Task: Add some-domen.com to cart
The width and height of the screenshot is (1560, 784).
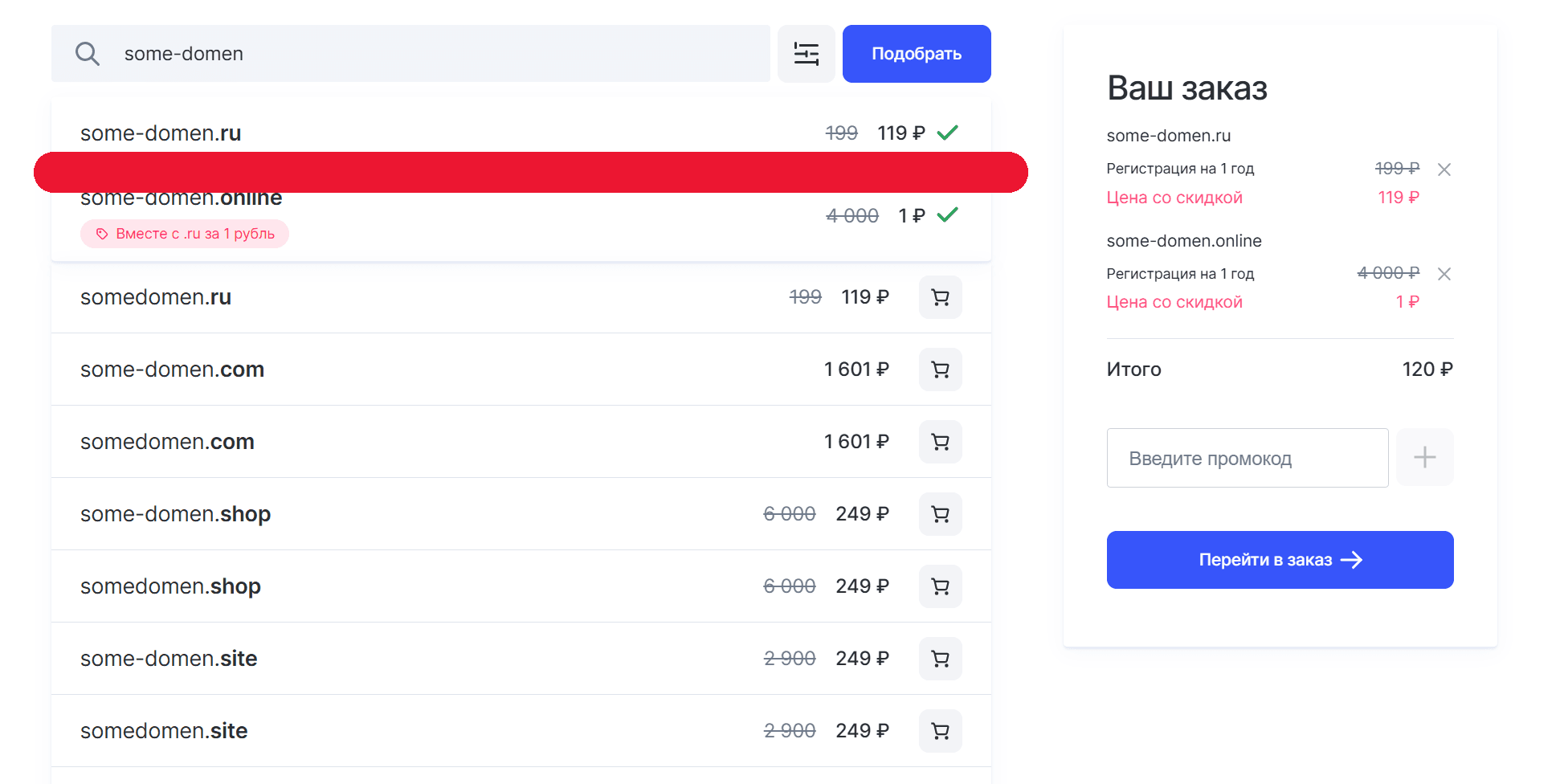Action: pos(941,370)
